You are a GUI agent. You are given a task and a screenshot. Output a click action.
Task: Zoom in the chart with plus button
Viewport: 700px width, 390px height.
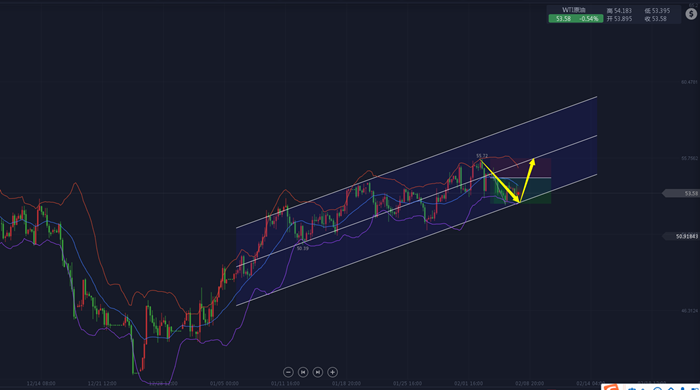tap(333, 372)
